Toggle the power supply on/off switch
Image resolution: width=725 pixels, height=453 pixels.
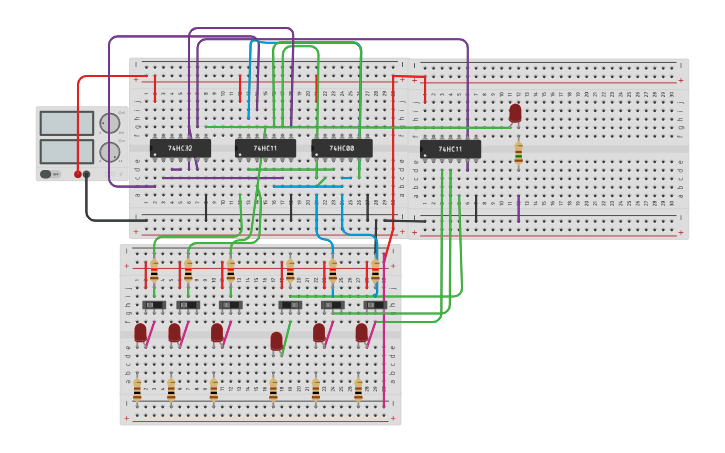point(47,174)
